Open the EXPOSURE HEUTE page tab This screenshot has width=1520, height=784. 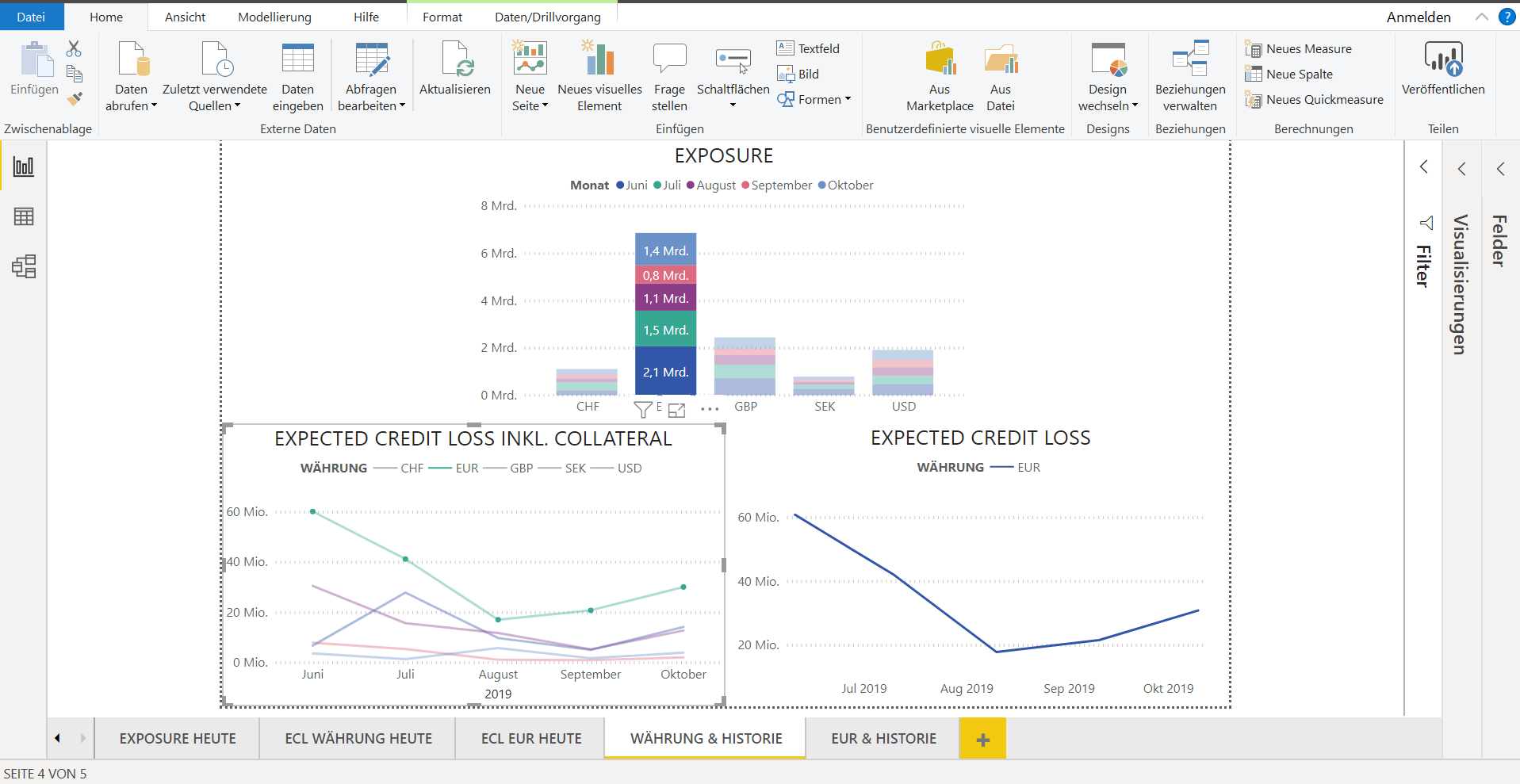[178, 738]
